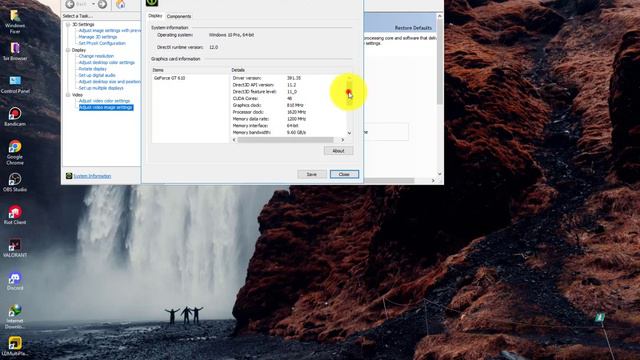This screenshot has width=640, height=360.
Task: Click the Close button in System Information
Action: tap(344, 174)
